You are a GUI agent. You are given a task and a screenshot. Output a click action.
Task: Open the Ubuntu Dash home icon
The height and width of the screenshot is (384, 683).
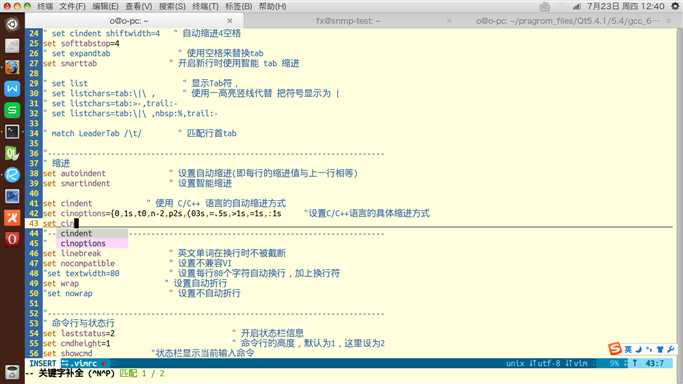pos(12,24)
